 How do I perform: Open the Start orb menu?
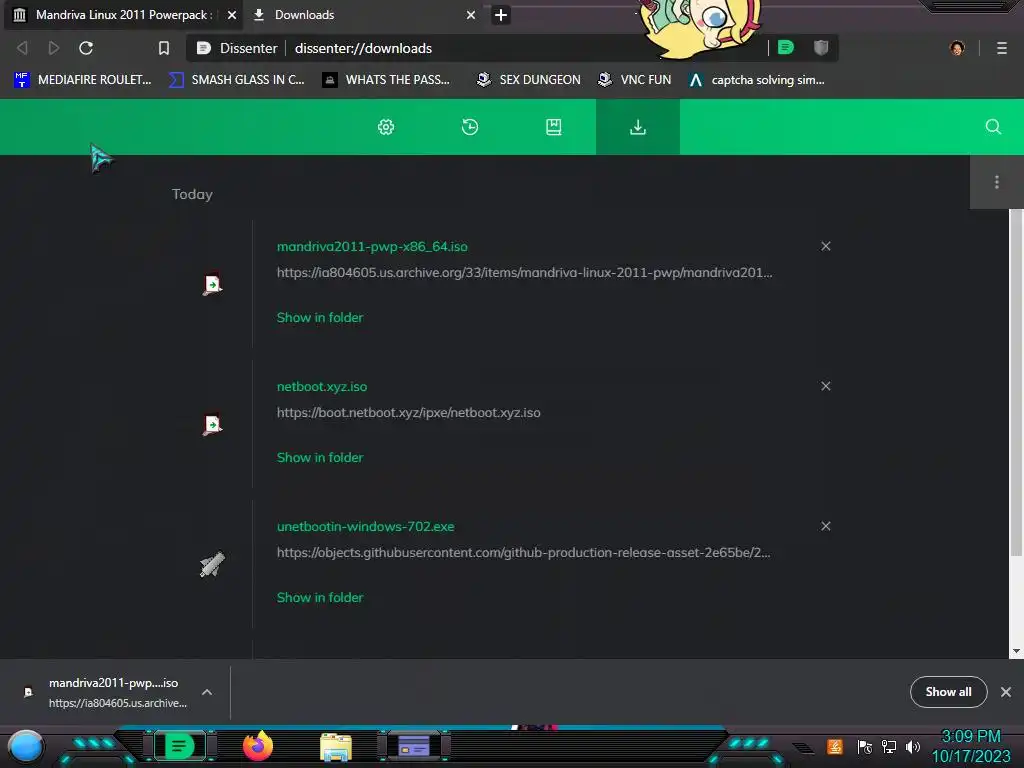point(26,746)
